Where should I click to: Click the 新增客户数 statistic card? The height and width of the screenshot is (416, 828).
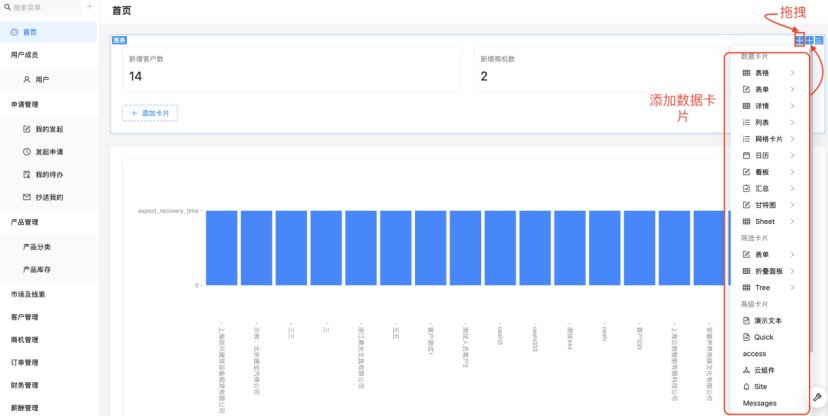[291, 70]
